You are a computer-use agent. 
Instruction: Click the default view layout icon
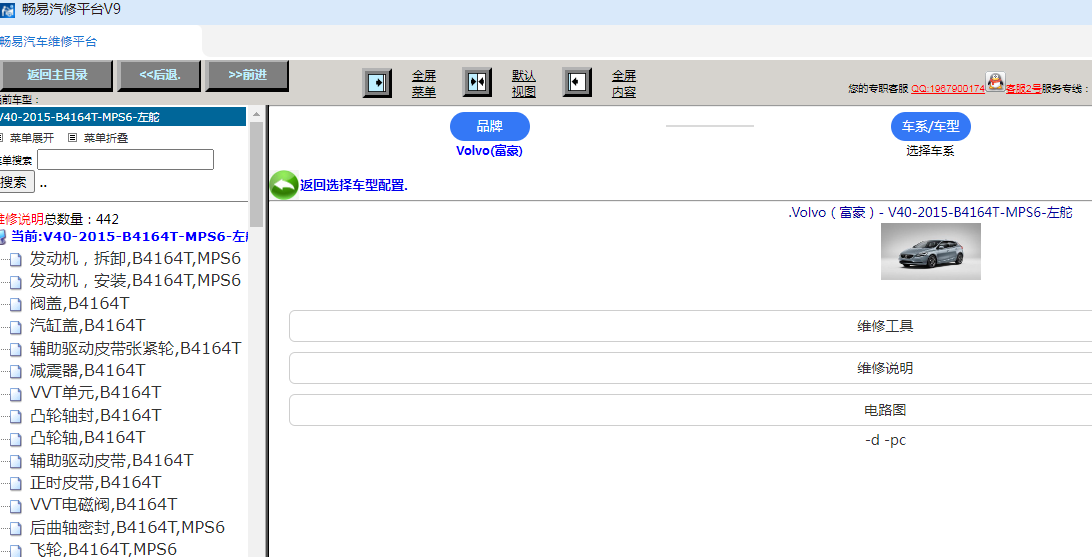pos(477,82)
